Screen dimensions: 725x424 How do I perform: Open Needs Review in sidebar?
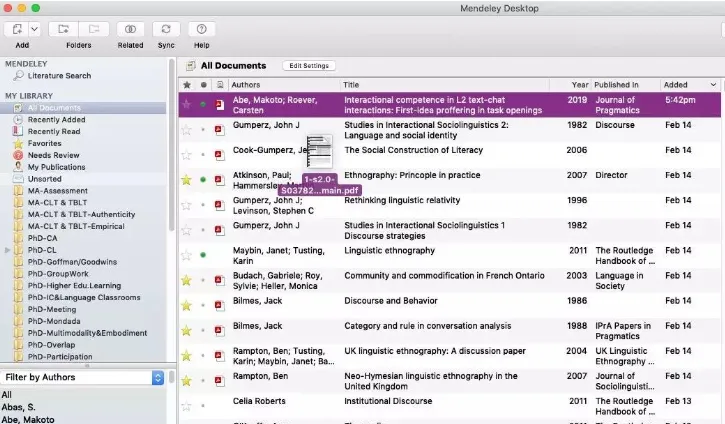coord(53,155)
